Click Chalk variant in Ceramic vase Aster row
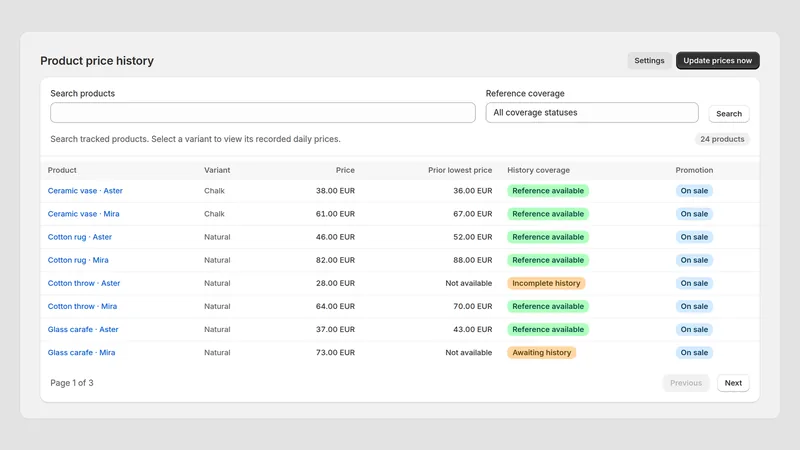 [x=214, y=191]
